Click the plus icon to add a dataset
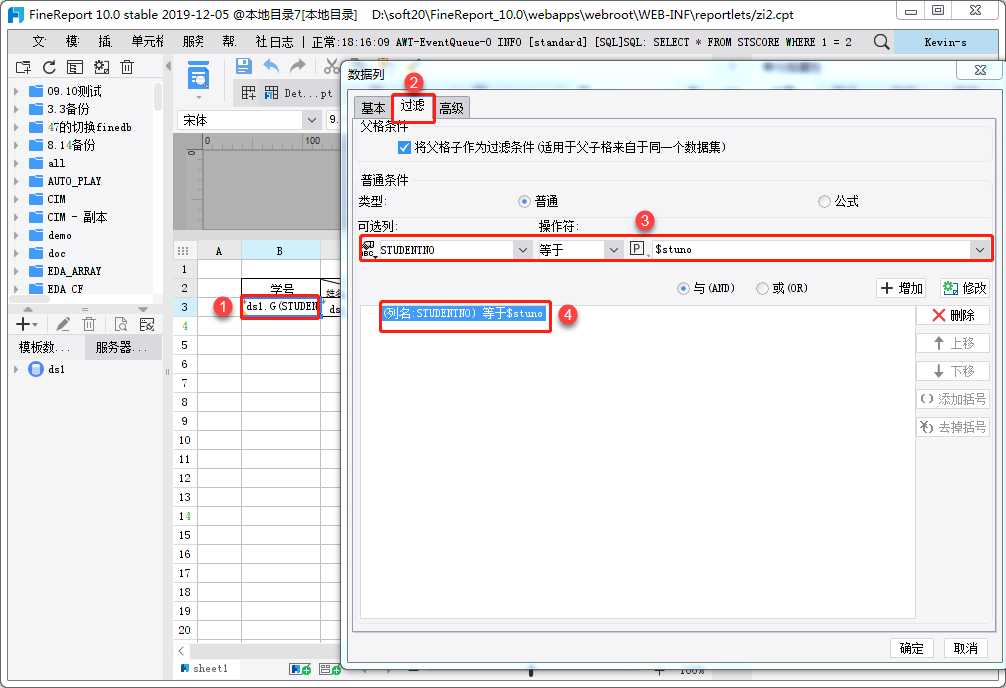1006x688 pixels. (x=22, y=325)
